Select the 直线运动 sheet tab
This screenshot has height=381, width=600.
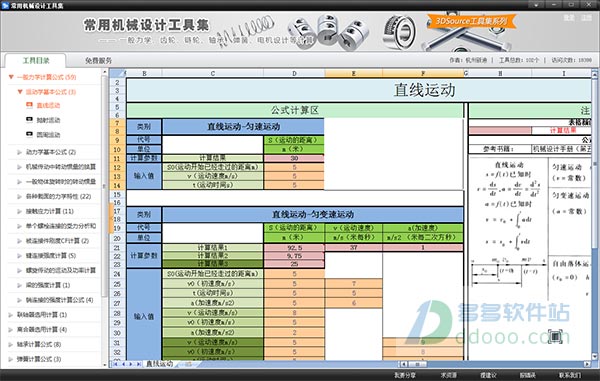coord(160,364)
